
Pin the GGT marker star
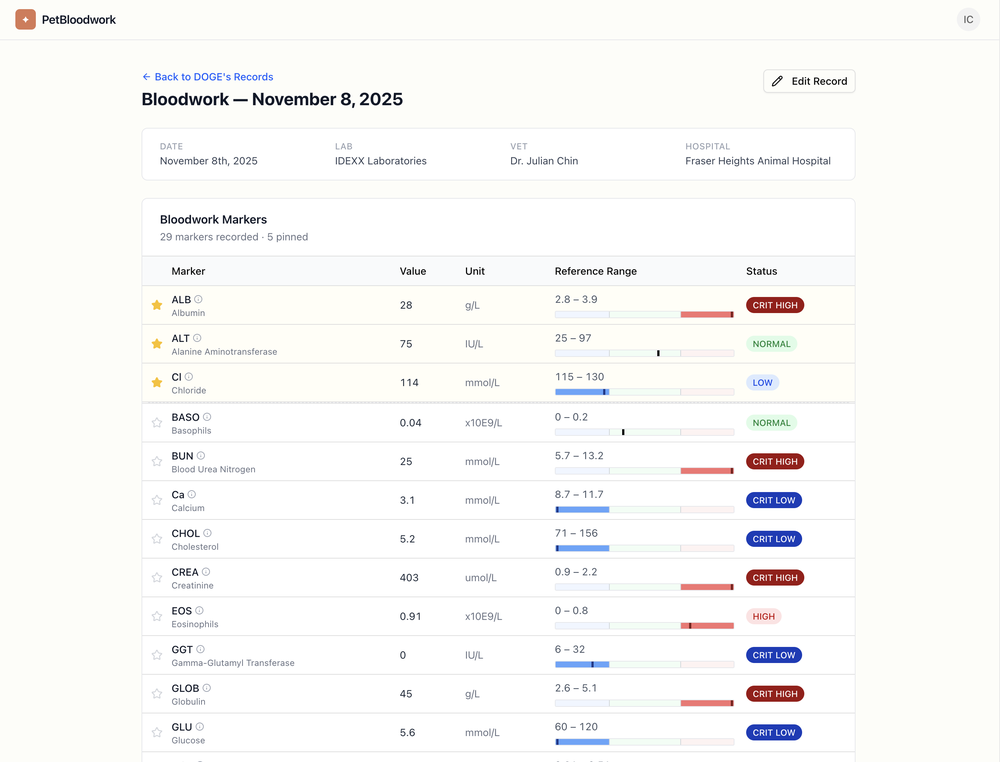pos(157,655)
